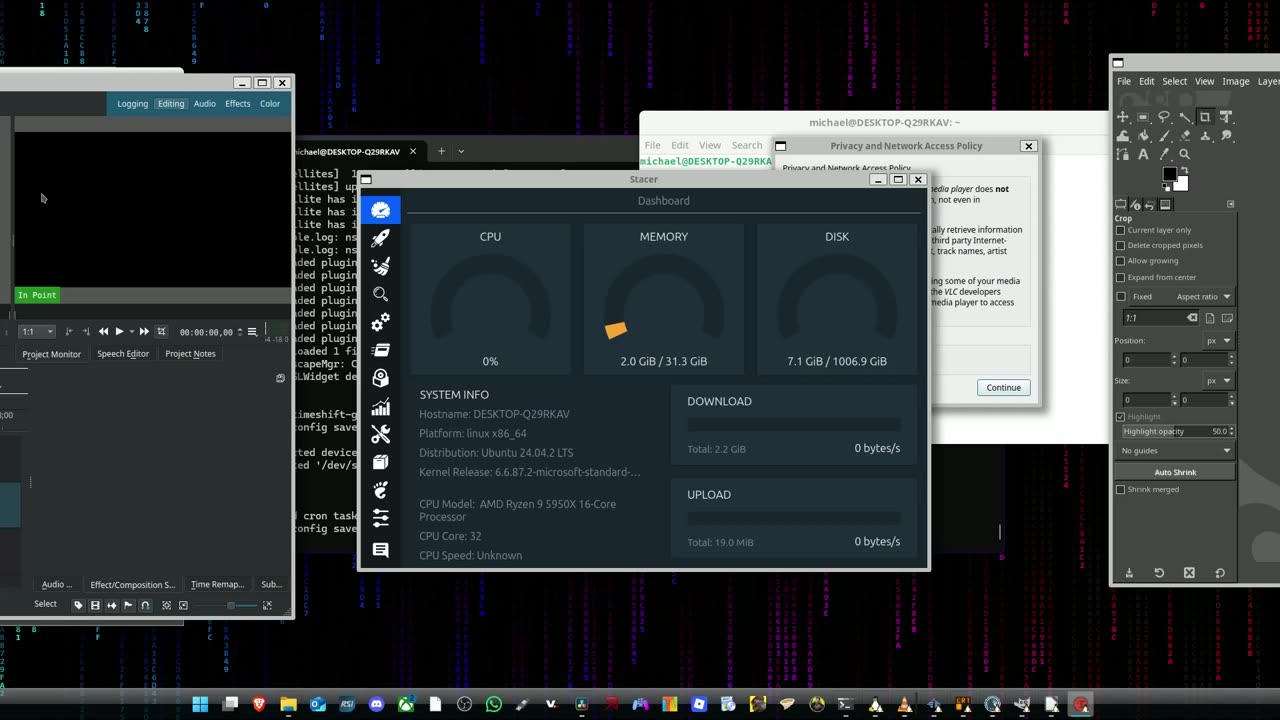This screenshot has width=1280, height=720.
Task: Open No guides dropdown
Action: point(1176,451)
